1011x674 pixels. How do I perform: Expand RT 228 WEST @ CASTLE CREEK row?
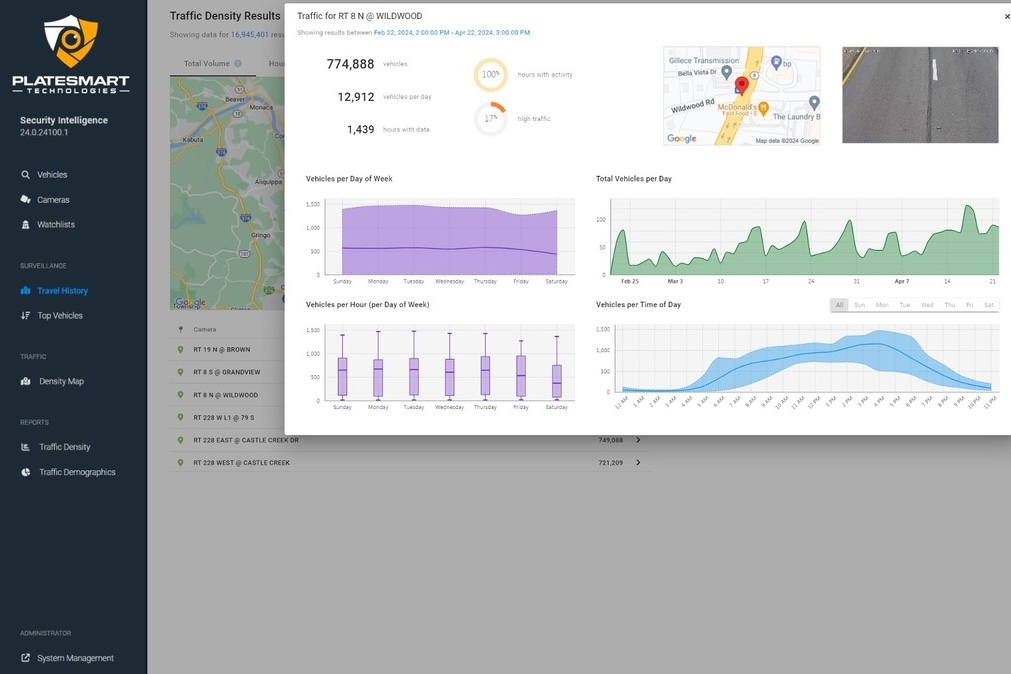click(x=639, y=462)
